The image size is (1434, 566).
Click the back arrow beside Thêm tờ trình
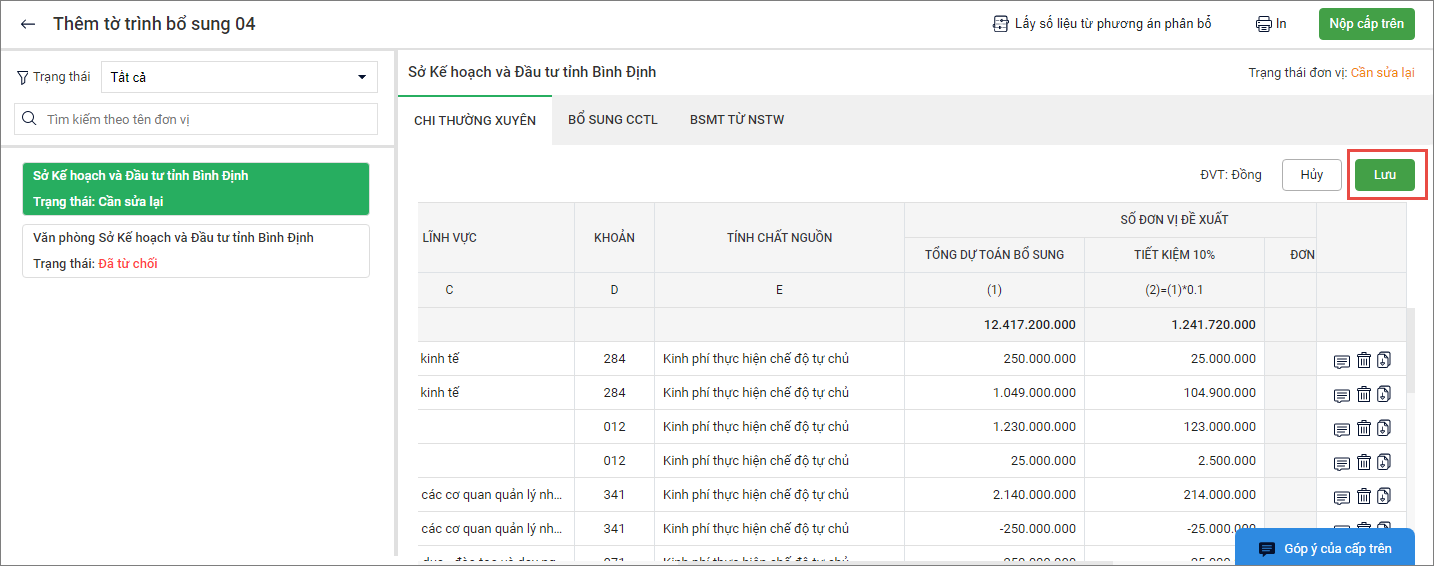pos(28,24)
